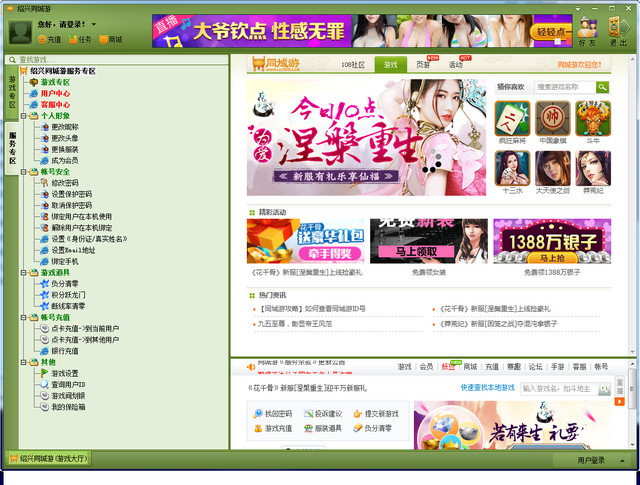Collapse the 帐号安全 tree folder
The image size is (640, 485).
point(24,172)
